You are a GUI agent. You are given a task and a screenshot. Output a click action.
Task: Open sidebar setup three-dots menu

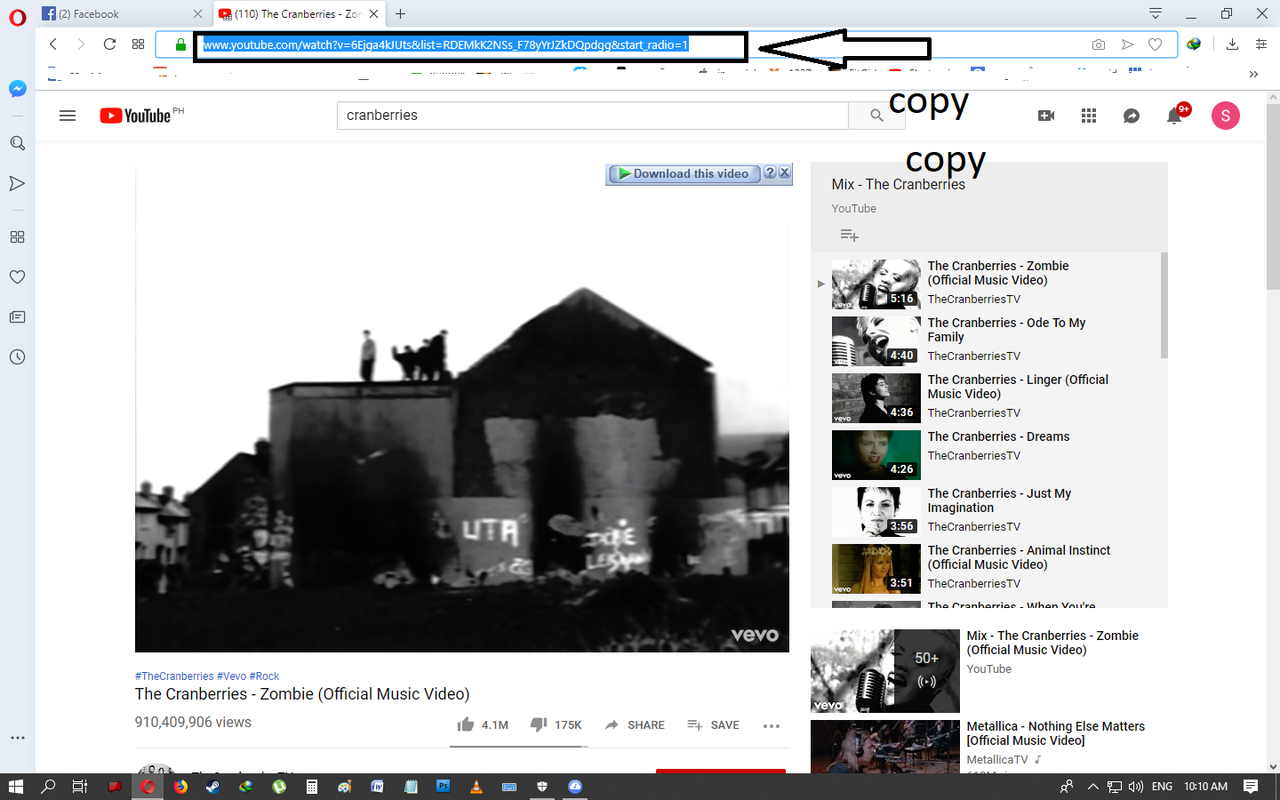point(17,737)
